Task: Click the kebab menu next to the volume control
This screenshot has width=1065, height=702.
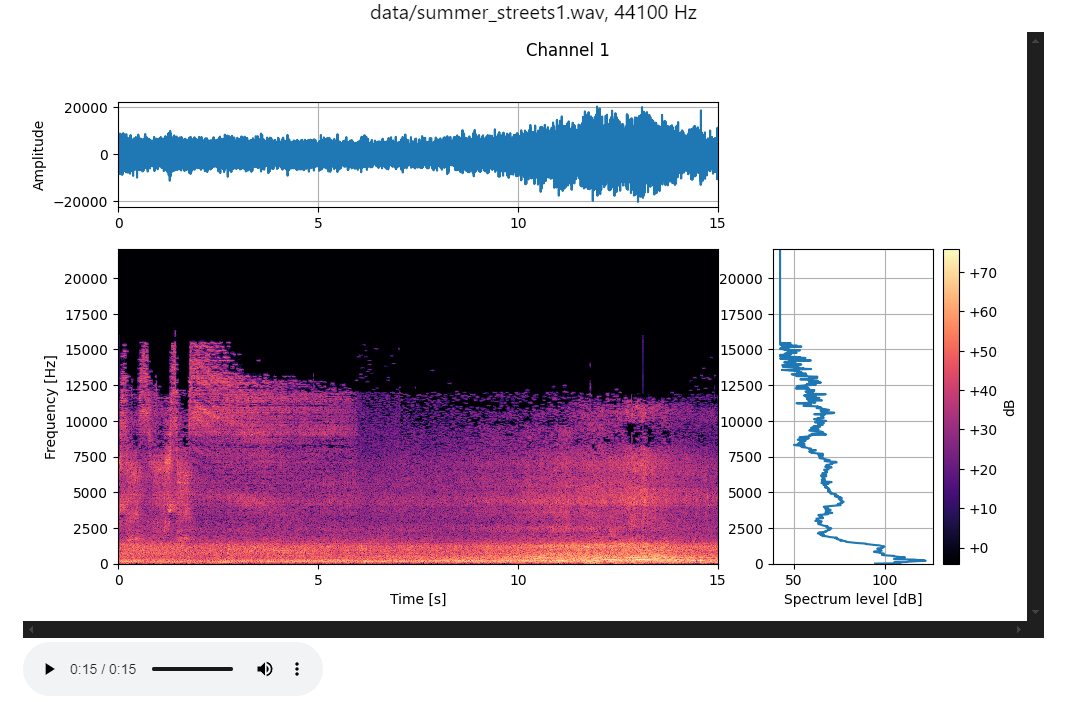Action: [x=297, y=669]
